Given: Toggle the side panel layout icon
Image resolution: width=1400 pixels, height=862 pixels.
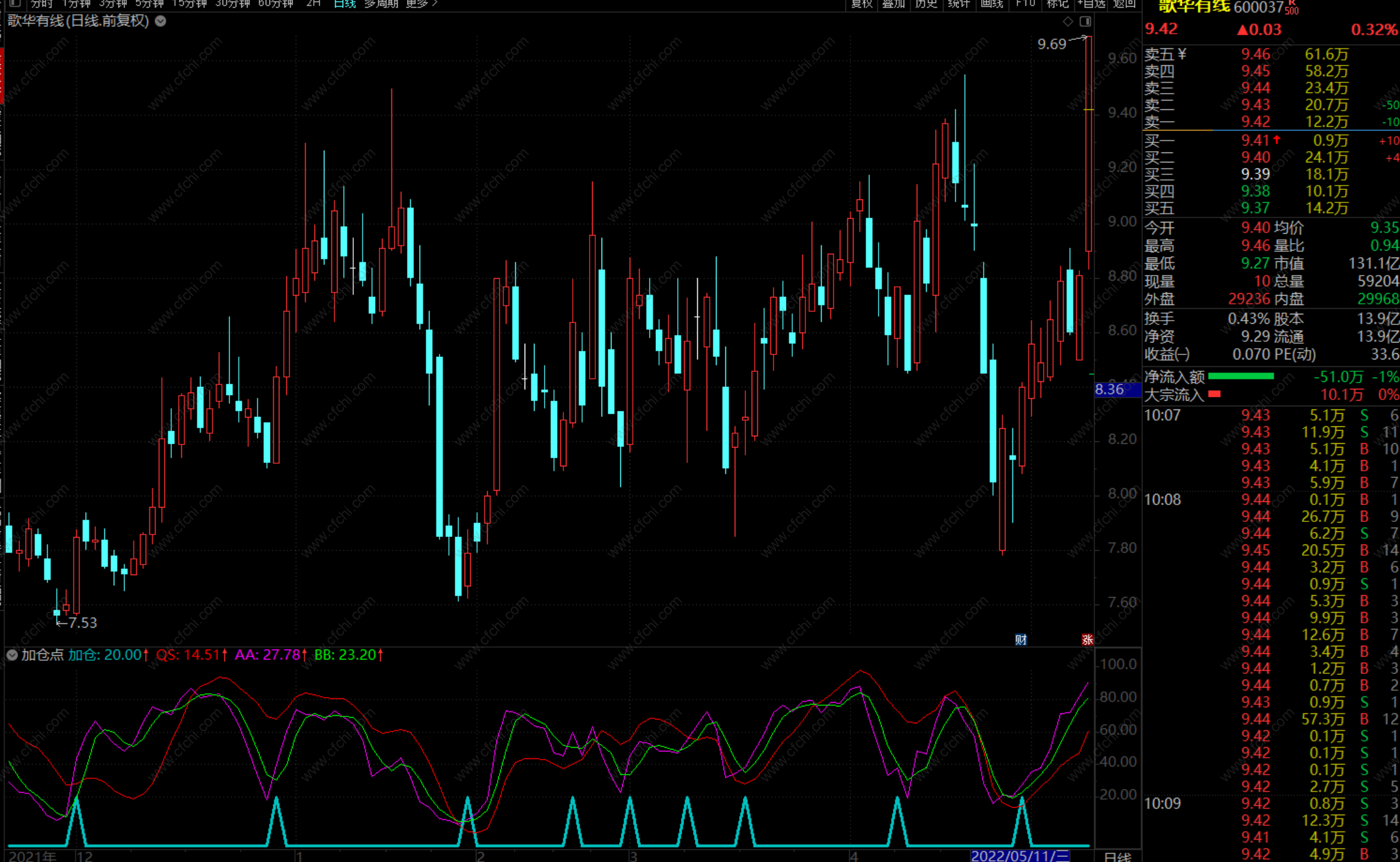Looking at the screenshot, I should [x=1085, y=21].
